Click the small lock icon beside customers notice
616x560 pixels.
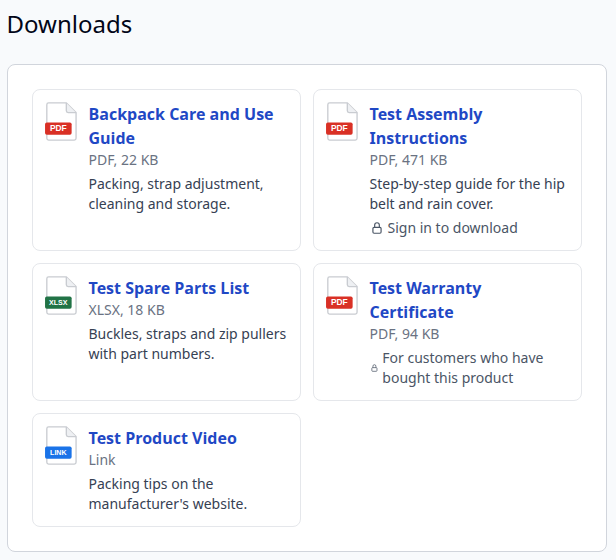(374, 368)
